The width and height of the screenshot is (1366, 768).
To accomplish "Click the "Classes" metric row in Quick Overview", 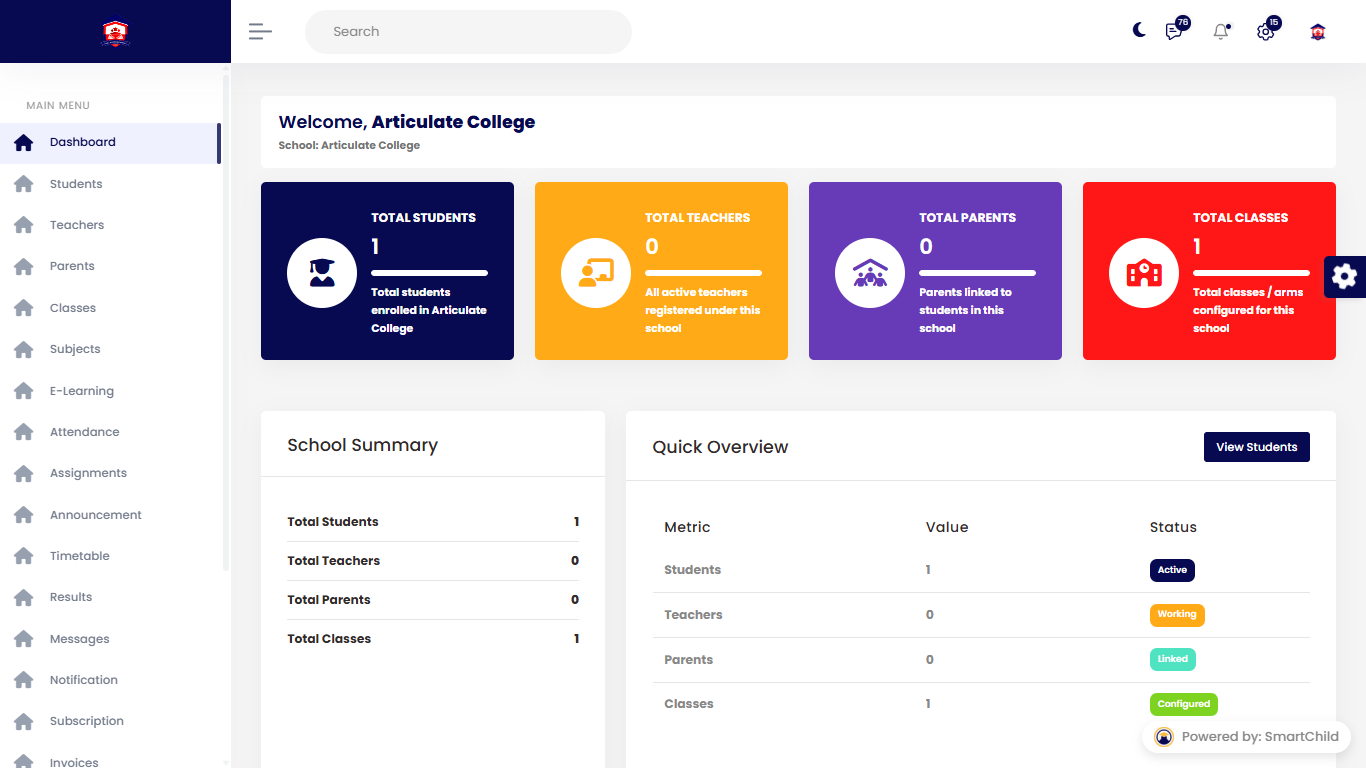I will click(x=981, y=704).
